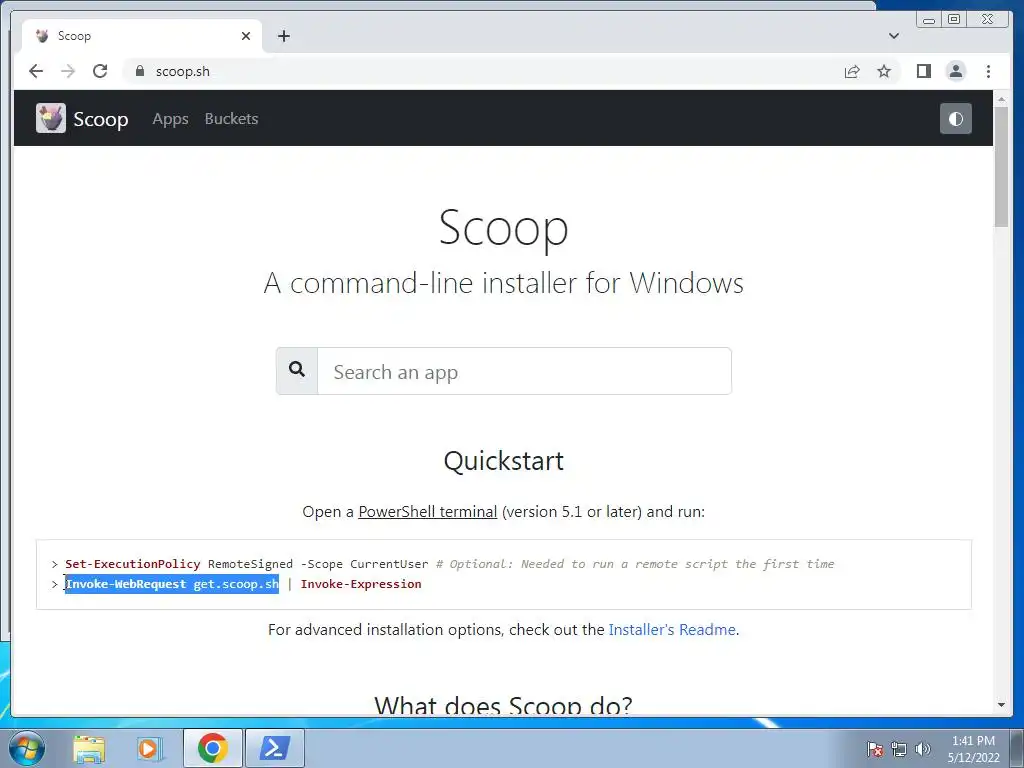The image size is (1024, 768).
Task: Bookmark this page with the star
Action: pyautogui.click(x=884, y=71)
